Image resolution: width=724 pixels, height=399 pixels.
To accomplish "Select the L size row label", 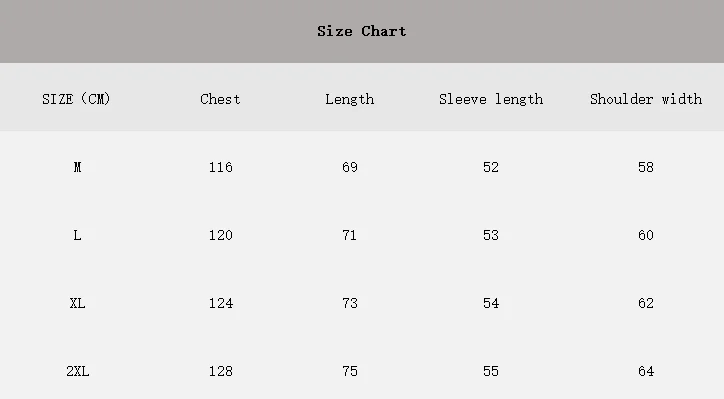I will click(x=77, y=236).
